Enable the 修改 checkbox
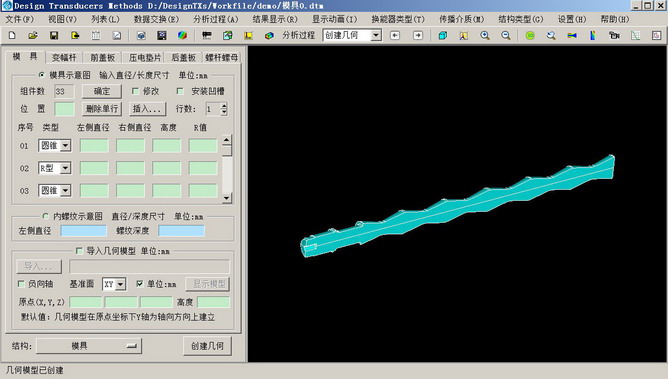 (135, 91)
